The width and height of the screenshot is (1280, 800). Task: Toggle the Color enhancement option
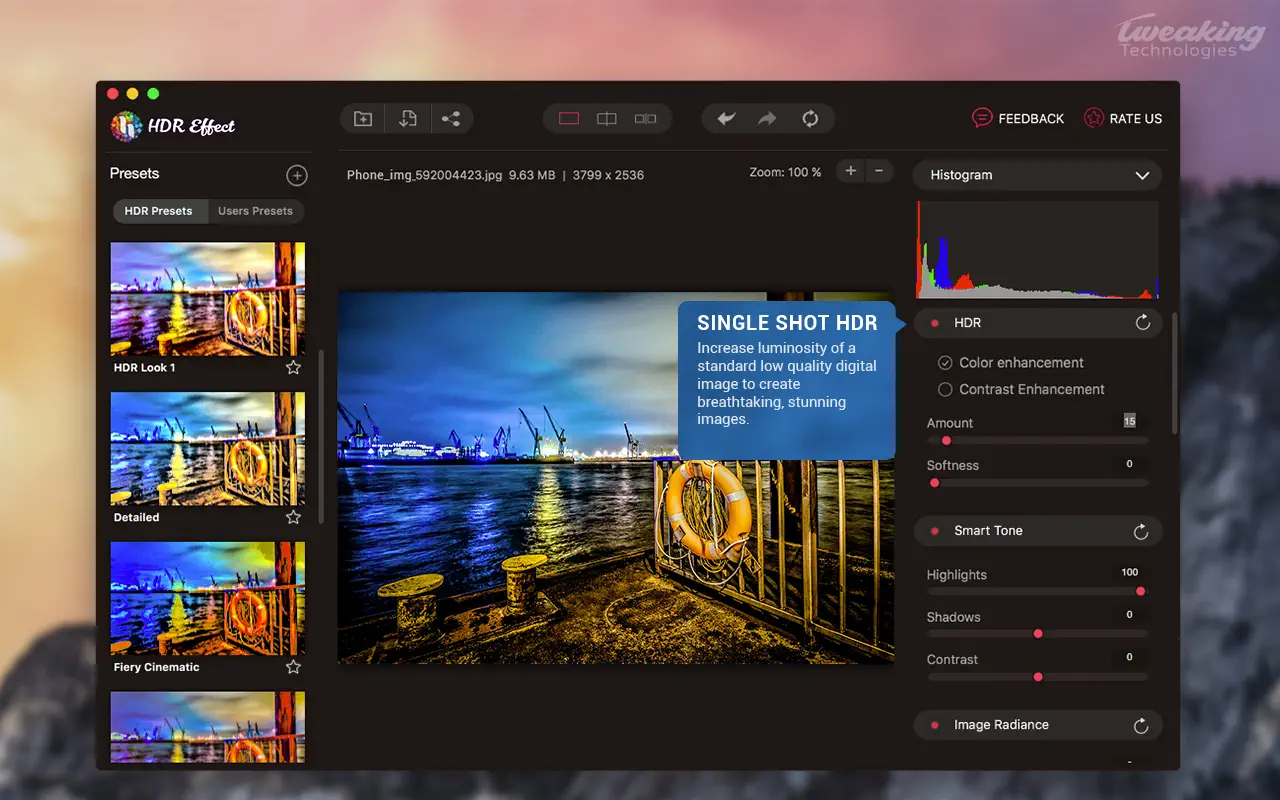(x=945, y=363)
